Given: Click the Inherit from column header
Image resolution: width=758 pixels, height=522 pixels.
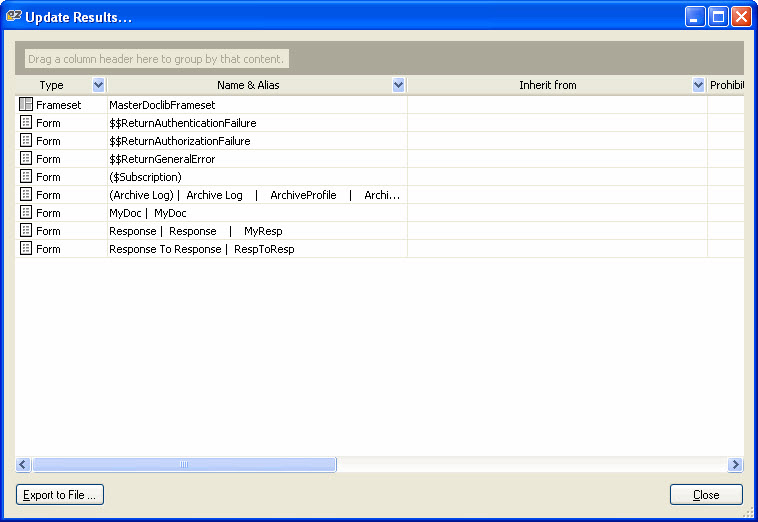Looking at the screenshot, I should coord(547,86).
